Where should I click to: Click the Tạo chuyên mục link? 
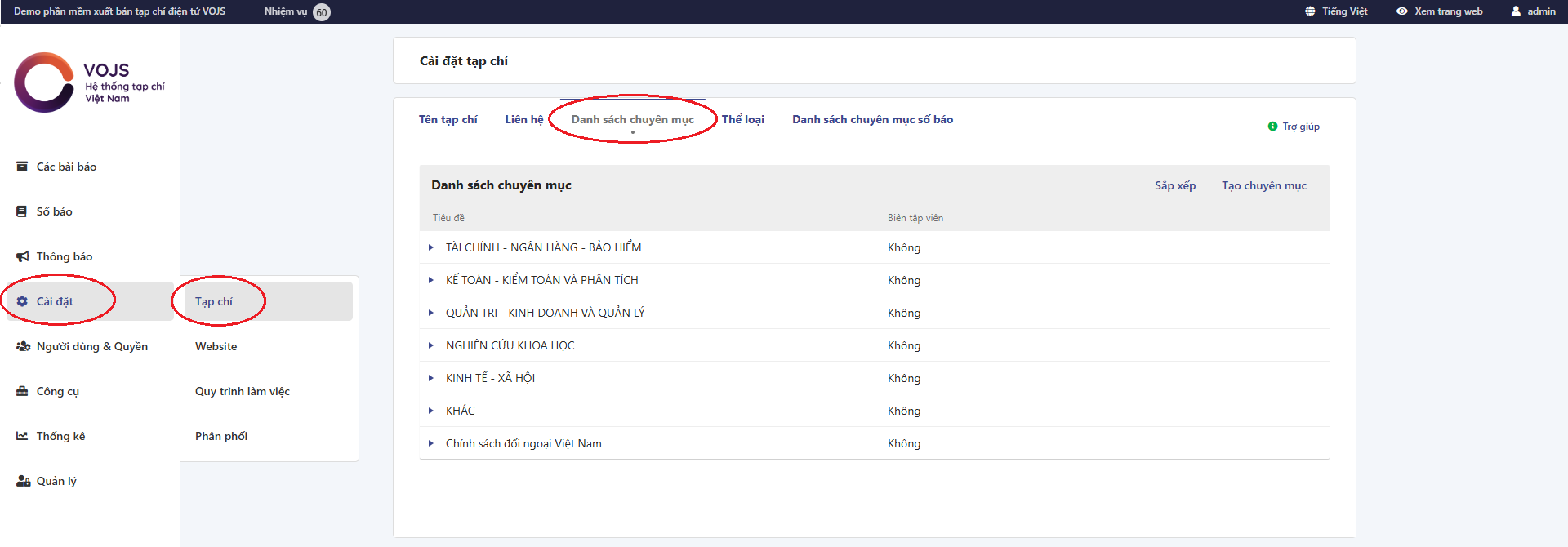point(1263,185)
